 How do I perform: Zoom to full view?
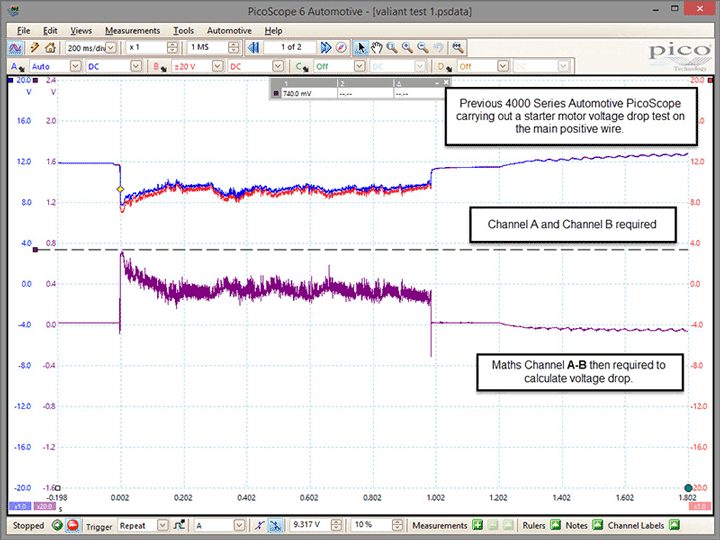point(458,47)
